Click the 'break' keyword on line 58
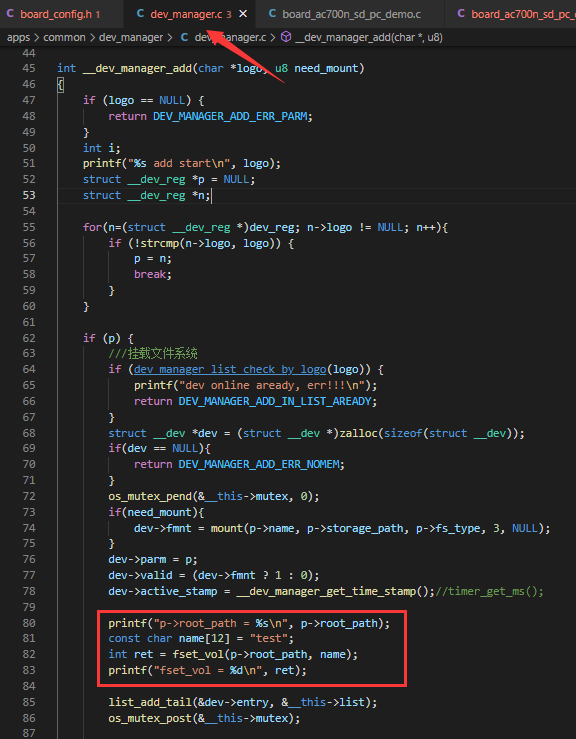 tap(149, 274)
